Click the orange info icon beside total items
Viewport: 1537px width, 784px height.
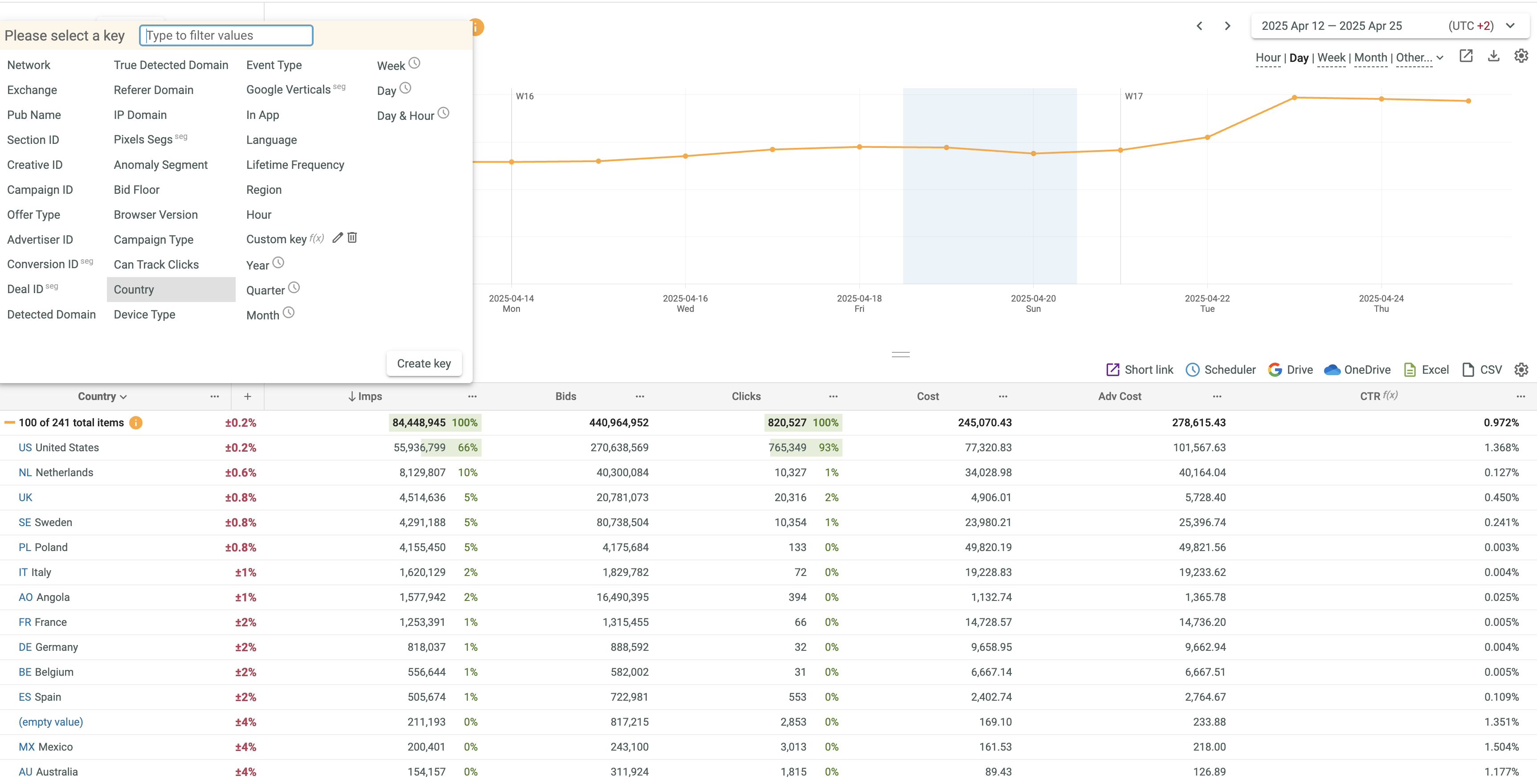136,422
